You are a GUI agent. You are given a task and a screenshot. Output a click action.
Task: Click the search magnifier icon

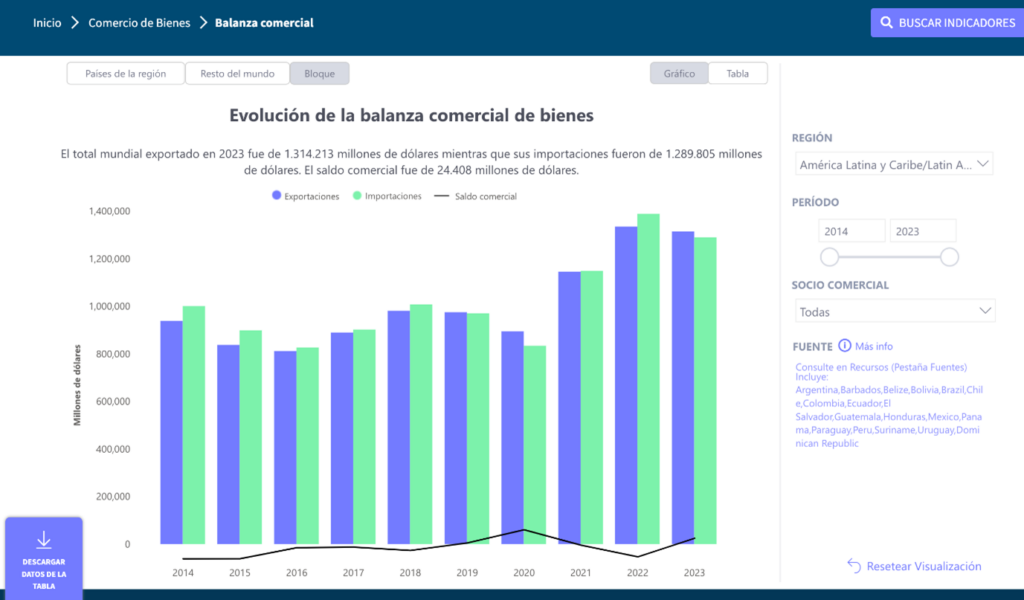pyautogui.click(x=886, y=23)
